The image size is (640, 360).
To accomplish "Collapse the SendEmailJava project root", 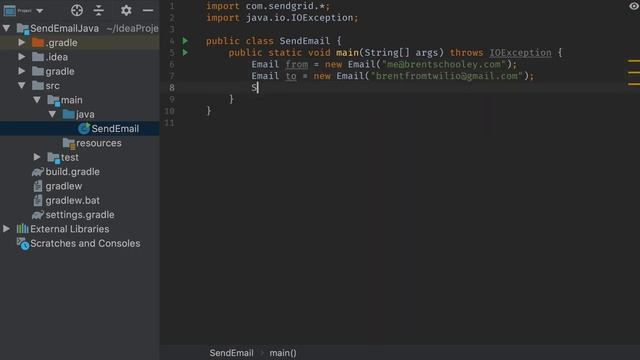I will point(7,28).
